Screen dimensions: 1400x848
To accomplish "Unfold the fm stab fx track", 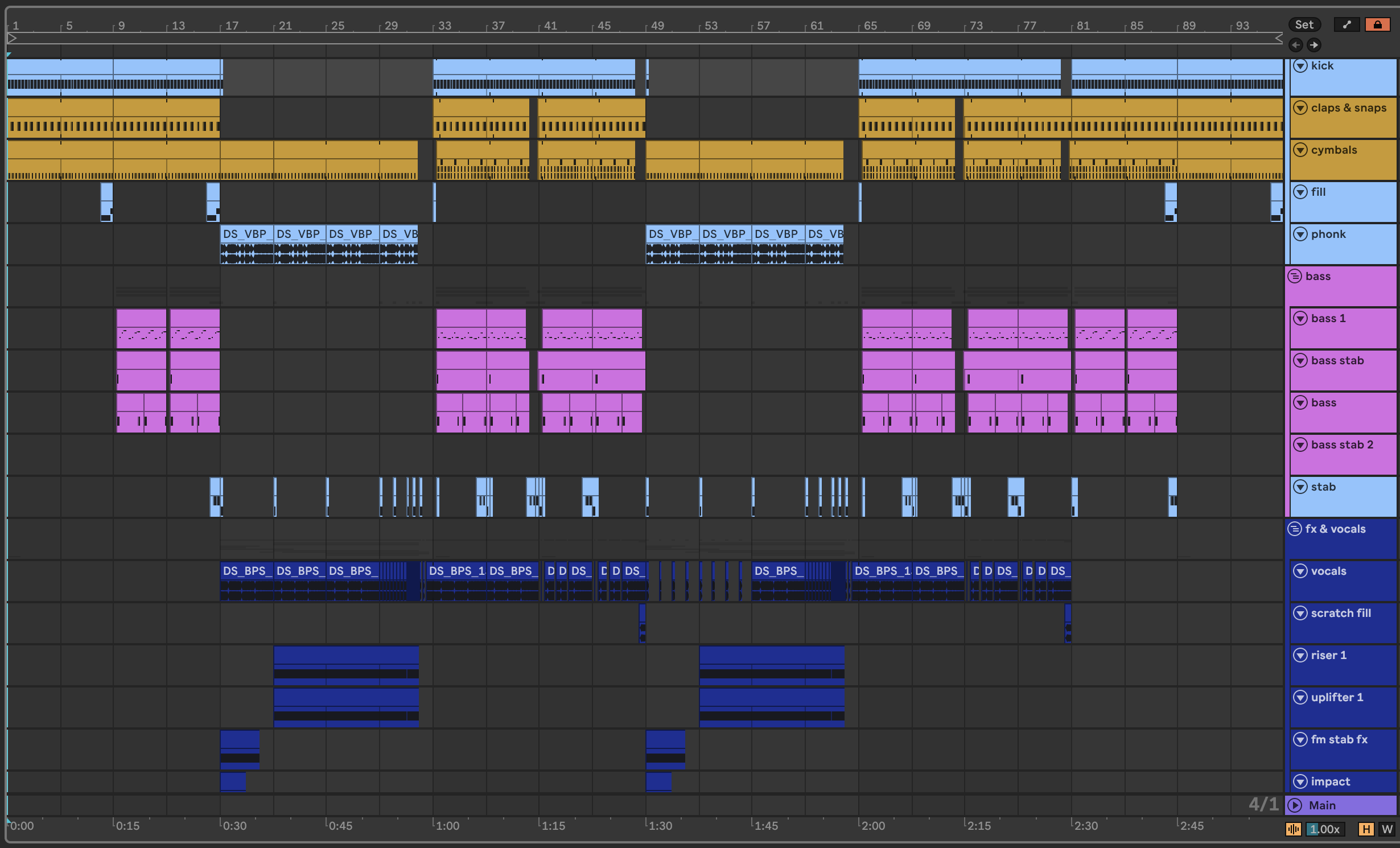I will (x=1300, y=739).
